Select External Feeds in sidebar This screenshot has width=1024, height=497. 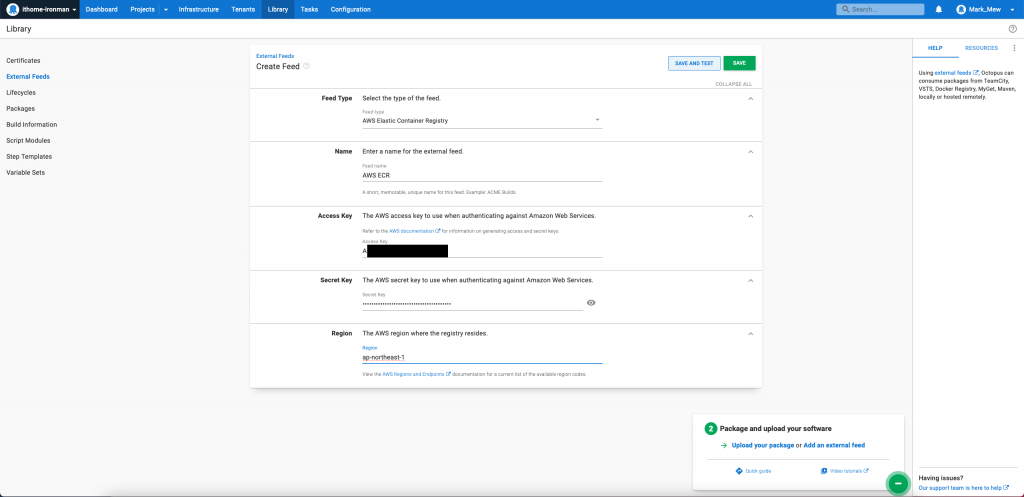(28, 76)
